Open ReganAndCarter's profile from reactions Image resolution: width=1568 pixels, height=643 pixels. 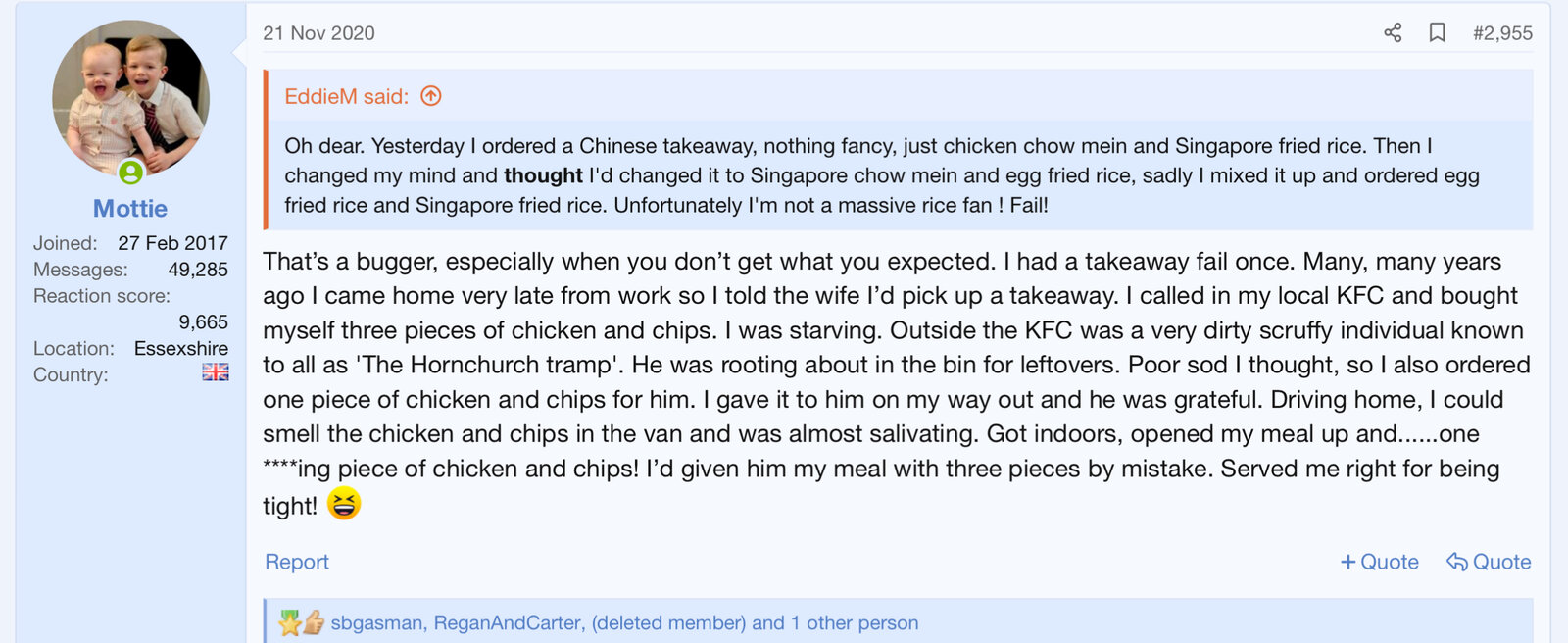(x=508, y=622)
